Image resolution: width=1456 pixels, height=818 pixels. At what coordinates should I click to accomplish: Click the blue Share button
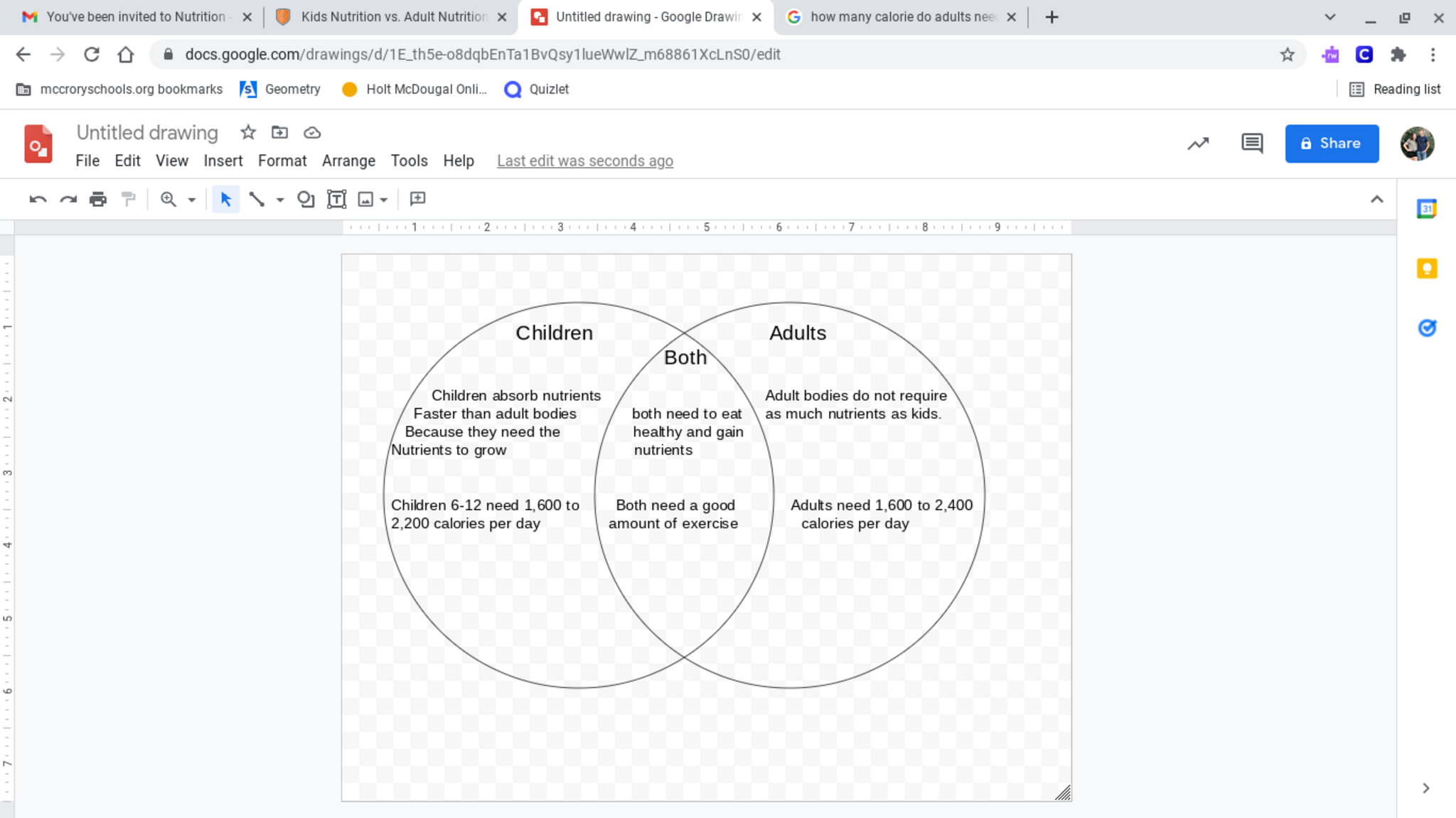pos(1331,144)
